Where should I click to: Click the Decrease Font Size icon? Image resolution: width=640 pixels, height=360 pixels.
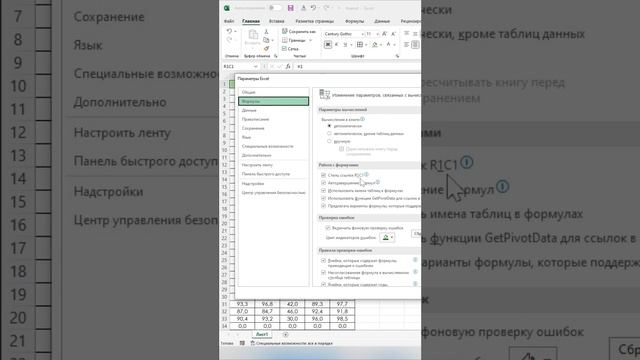393,34
